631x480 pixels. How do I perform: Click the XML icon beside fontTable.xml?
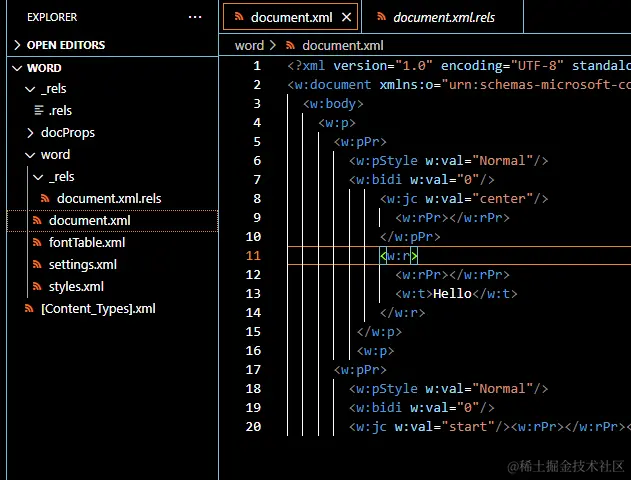click(37, 243)
